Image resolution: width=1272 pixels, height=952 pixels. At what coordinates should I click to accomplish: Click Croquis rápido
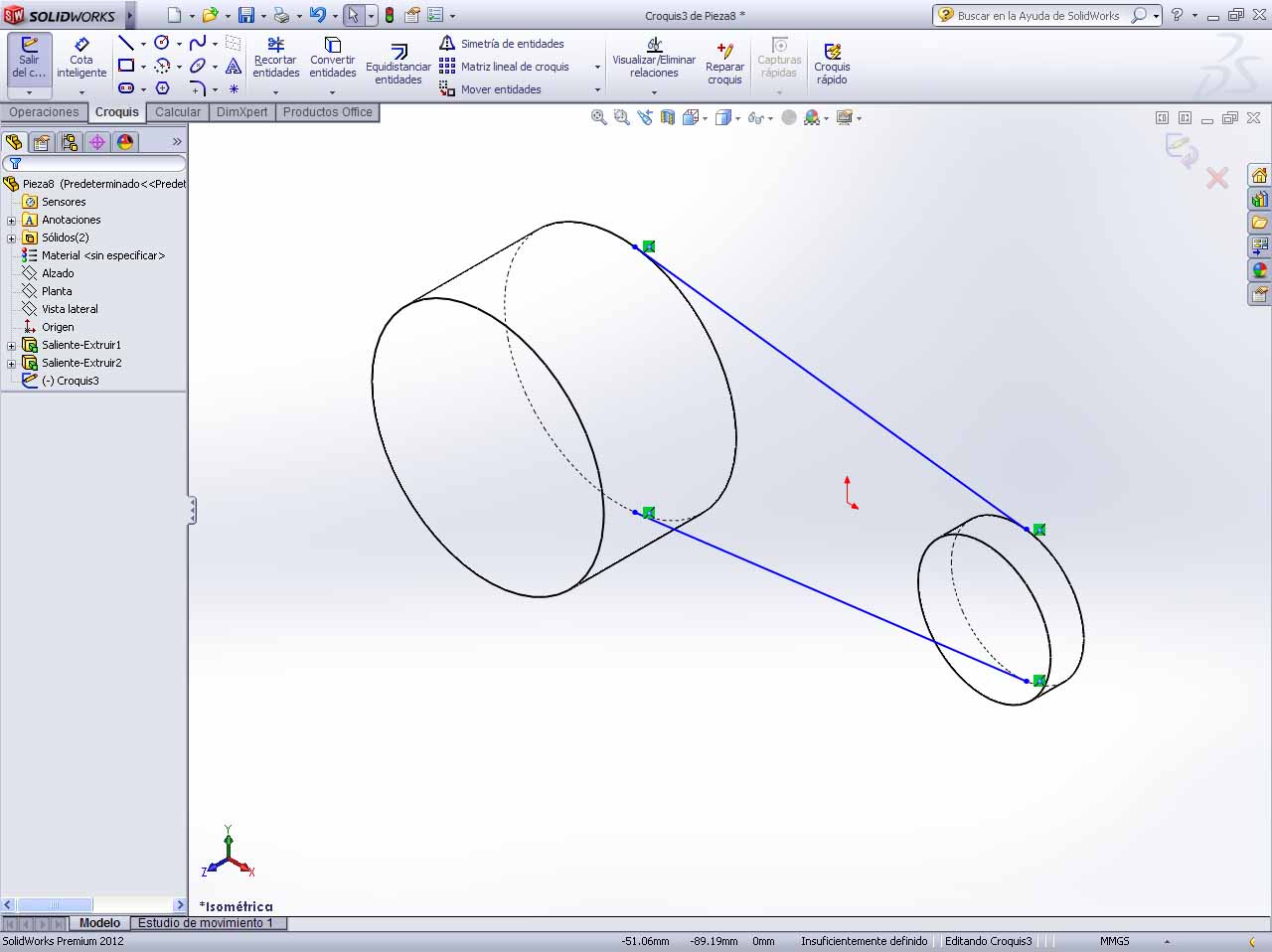832,64
